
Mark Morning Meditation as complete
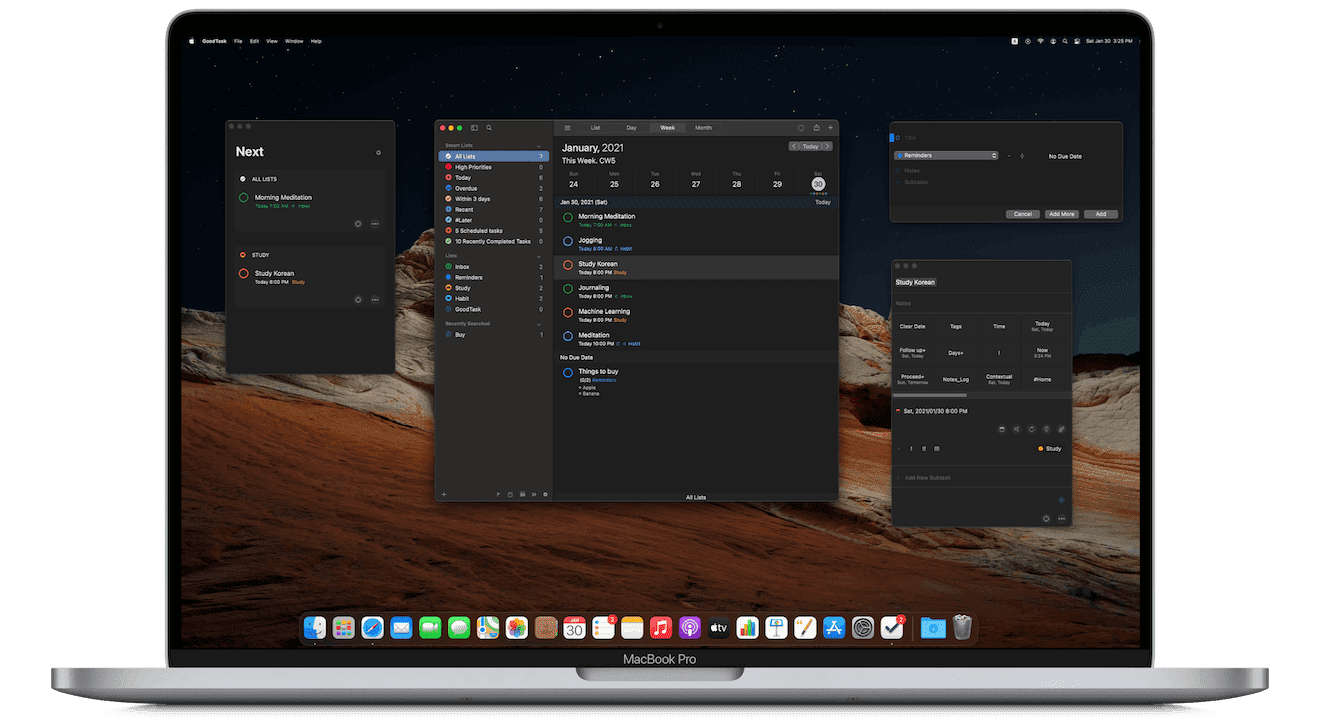pyautogui.click(x=568, y=217)
